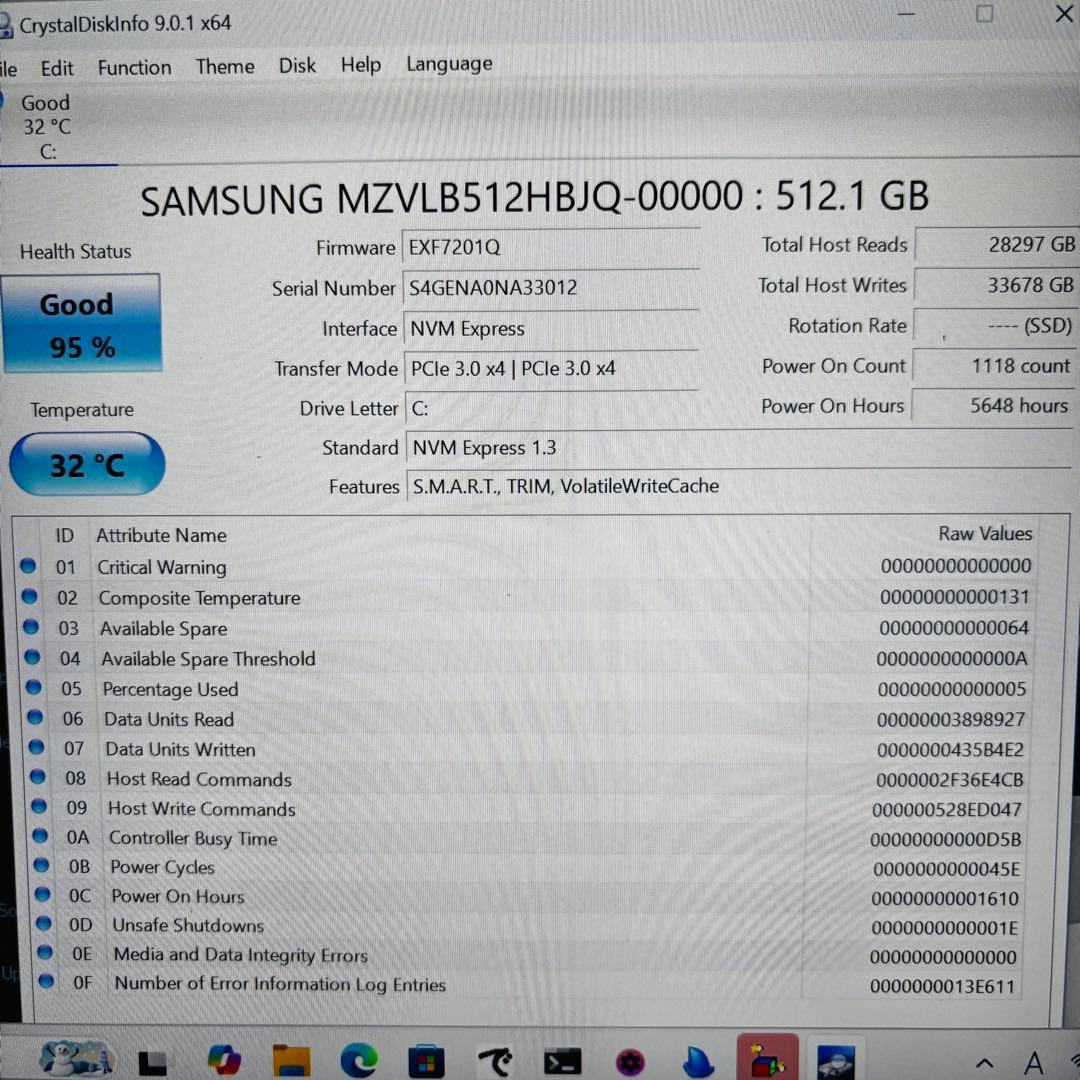
Task: Click the 32°C temperature button
Action: coord(87,463)
